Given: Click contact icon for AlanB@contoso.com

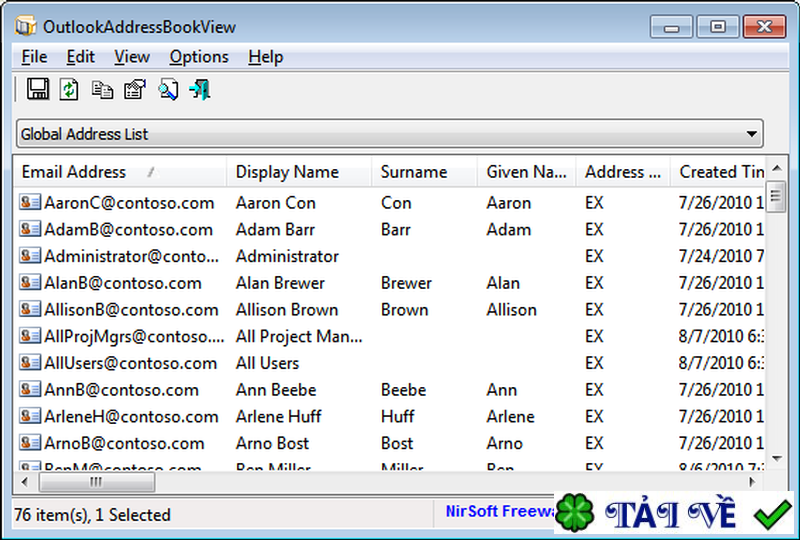Looking at the screenshot, I should [30, 282].
